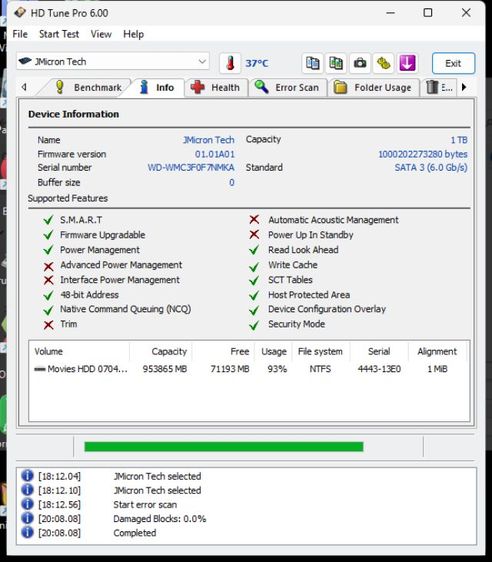
Task: Click the Start error scan log entry
Action: (x=145, y=505)
